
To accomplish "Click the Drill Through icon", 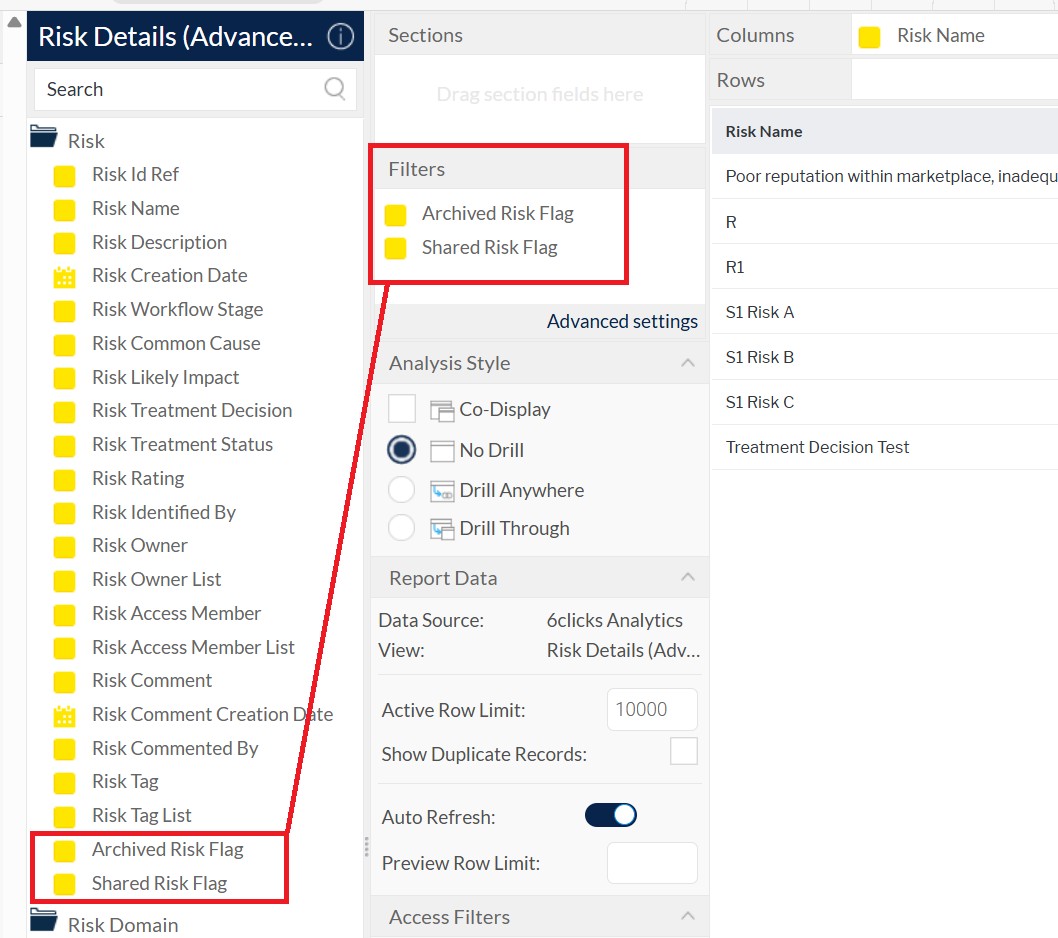I will 442,529.
